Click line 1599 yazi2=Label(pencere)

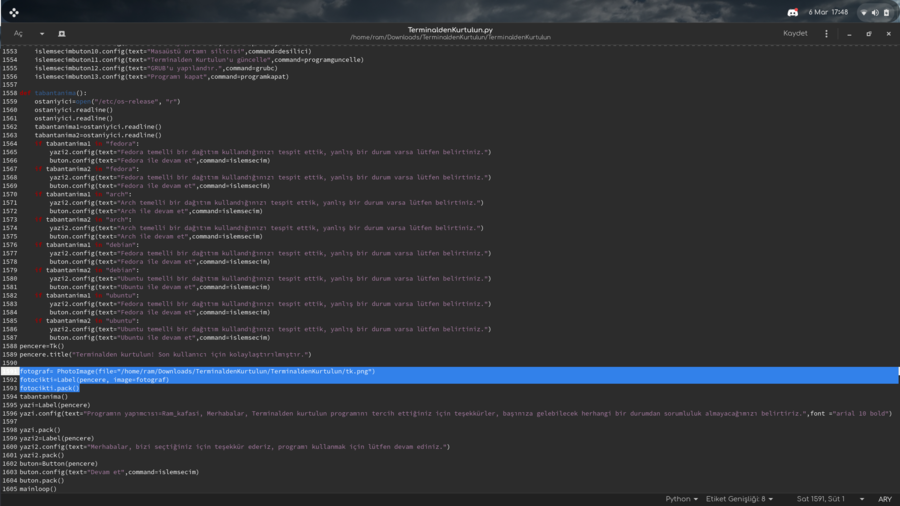(57, 439)
